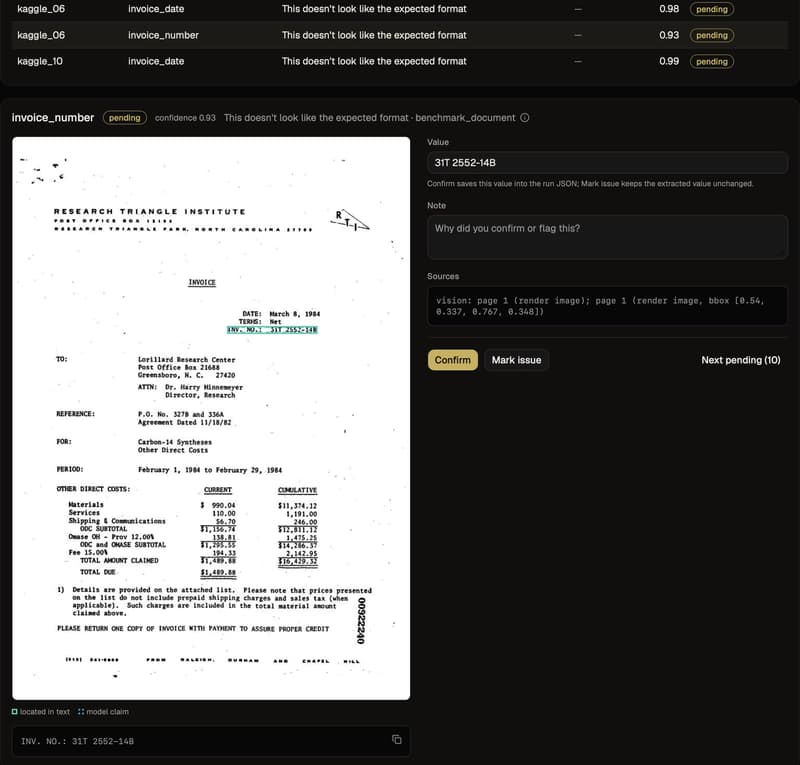This screenshot has width=800, height=765.
Task: Copy the INV. NO. source text snippet
Action: 396,739
